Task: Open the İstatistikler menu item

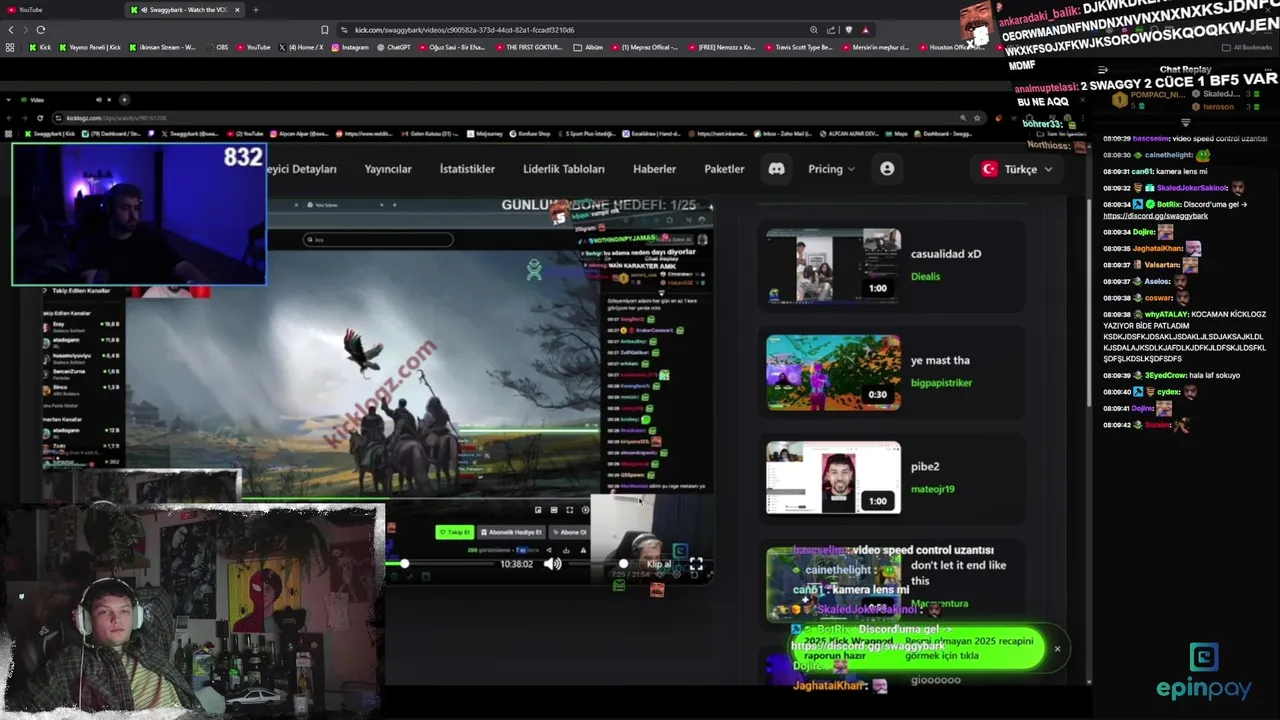Action: (467, 169)
